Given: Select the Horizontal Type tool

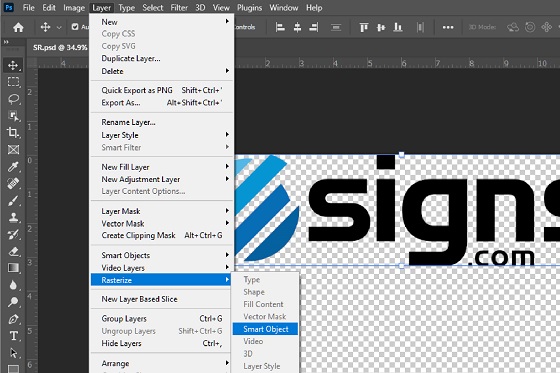Looking at the screenshot, I should 13,336.
